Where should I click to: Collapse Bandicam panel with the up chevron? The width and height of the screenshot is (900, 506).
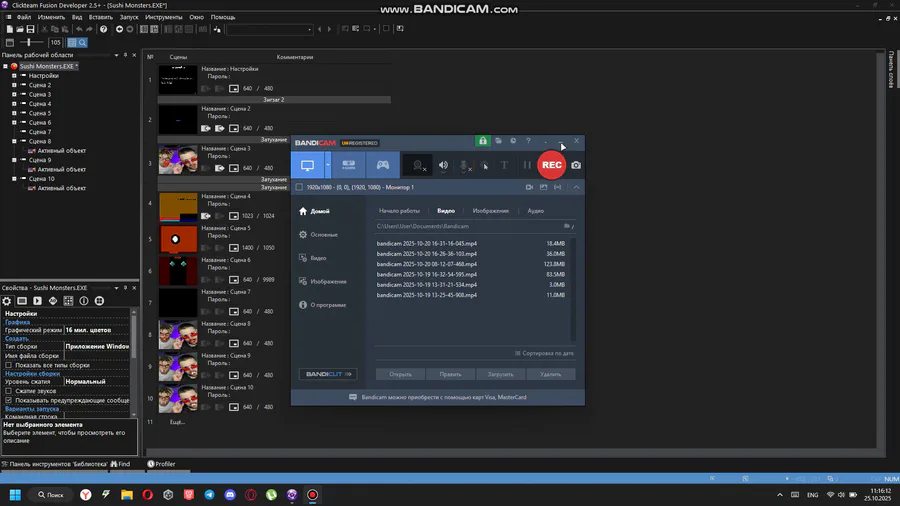pyautogui.click(x=576, y=187)
